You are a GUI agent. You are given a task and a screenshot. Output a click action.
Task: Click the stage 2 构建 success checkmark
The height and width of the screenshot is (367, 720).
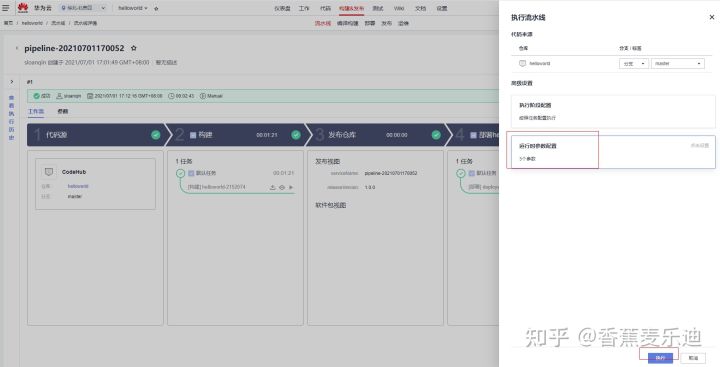point(296,135)
